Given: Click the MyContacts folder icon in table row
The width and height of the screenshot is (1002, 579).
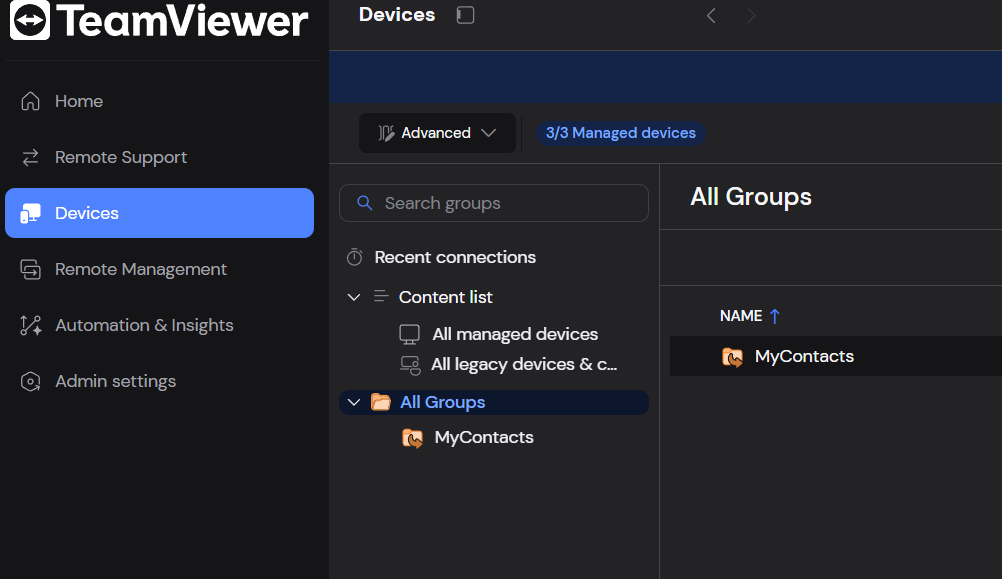Looking at the screenshot, I should [732, 357].
